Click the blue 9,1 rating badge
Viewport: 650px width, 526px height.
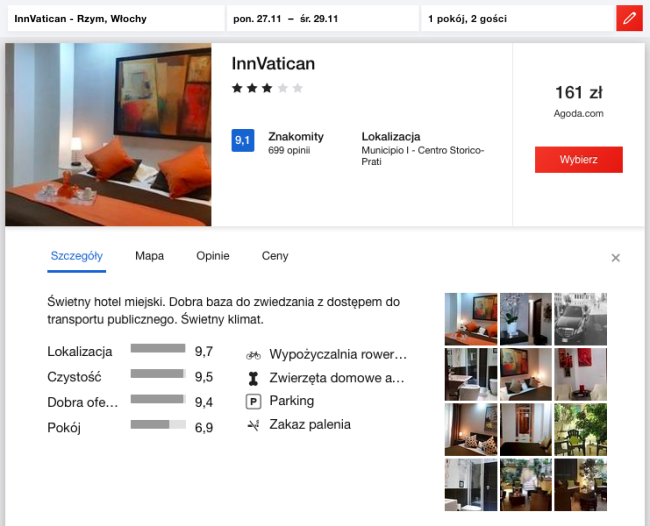pos(243,141)
